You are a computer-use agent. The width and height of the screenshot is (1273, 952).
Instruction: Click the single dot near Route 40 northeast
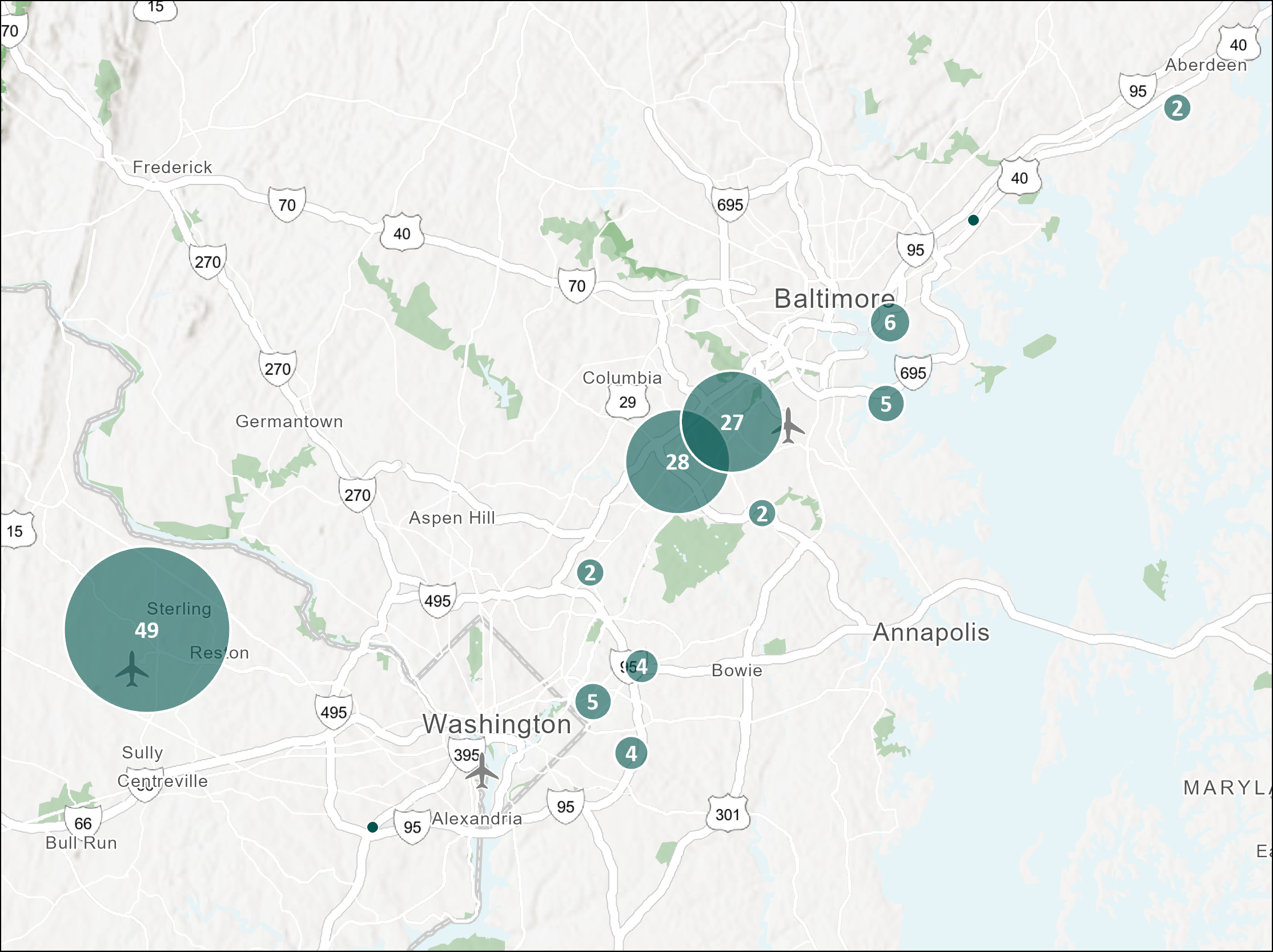point(973,220)
